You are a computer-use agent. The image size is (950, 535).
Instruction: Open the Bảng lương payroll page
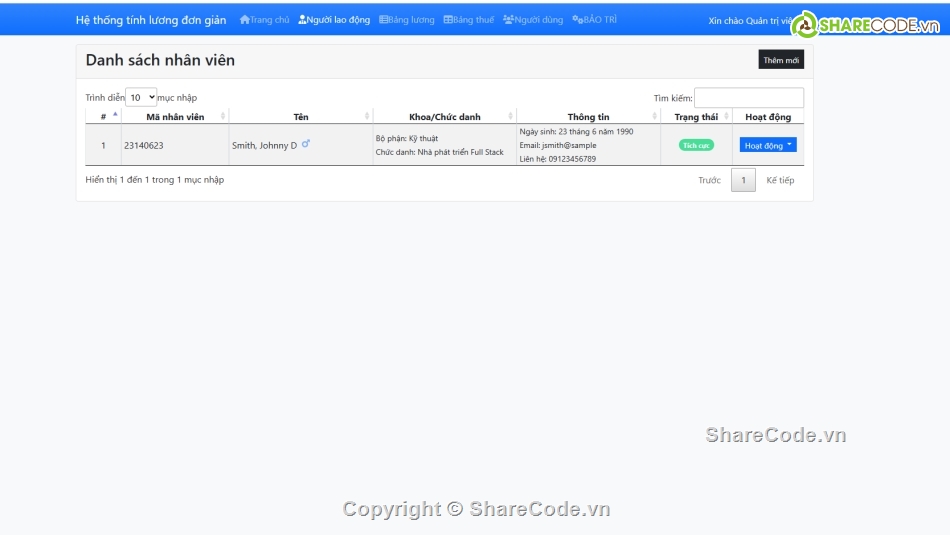[x=407, y=20]
